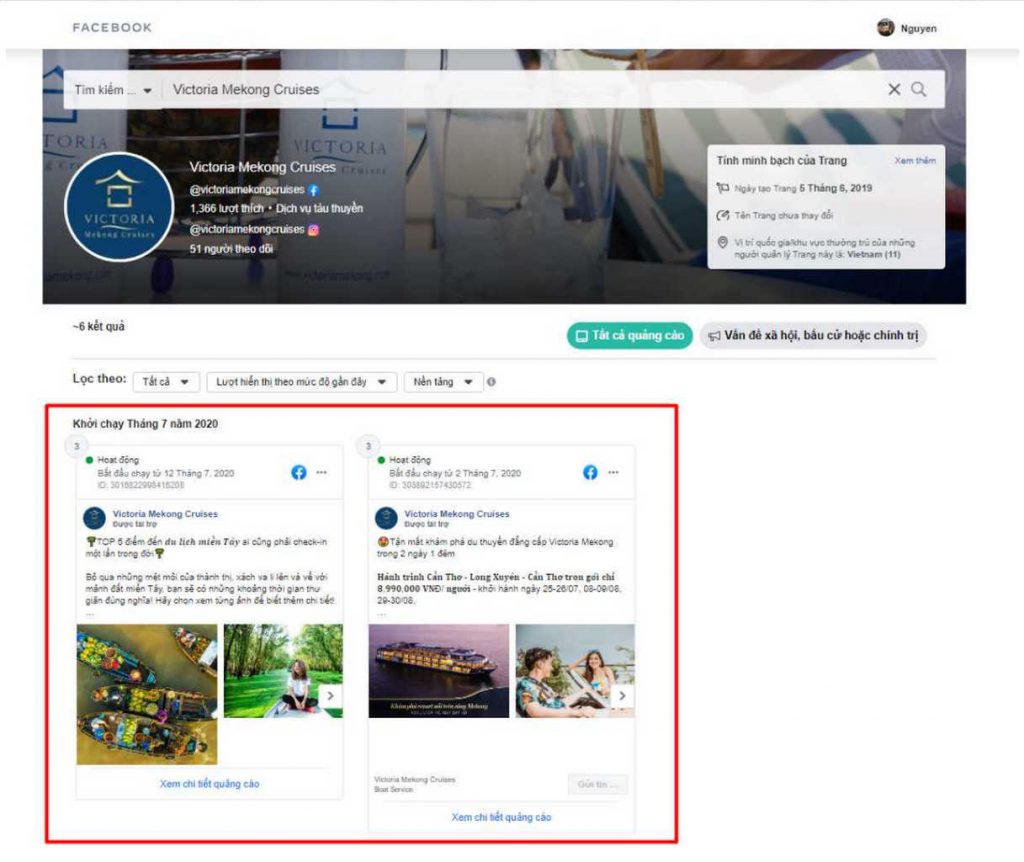Click the 1,366 lượt thích text
This screenshot has width=1024, height=862.
point(227,209)
